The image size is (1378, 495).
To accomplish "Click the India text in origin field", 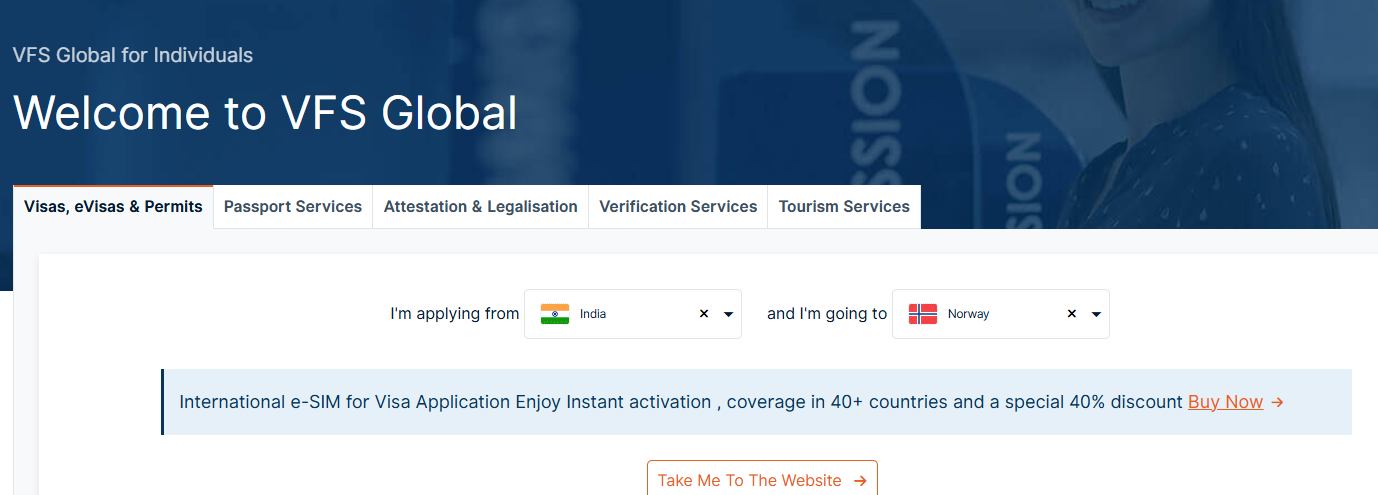I will tap(593, 314).
